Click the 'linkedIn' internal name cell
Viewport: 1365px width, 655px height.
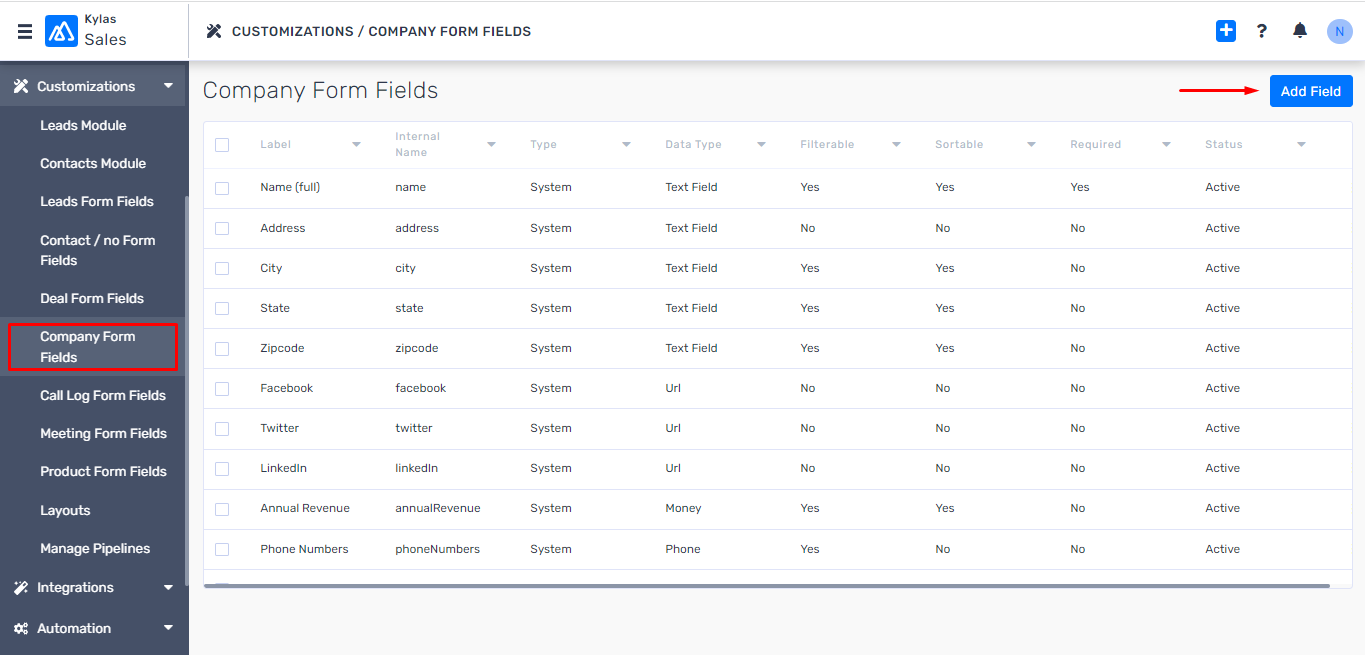[416, 468]
